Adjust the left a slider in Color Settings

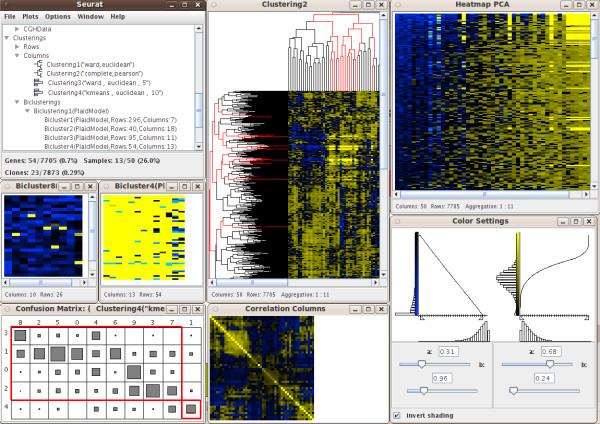click(x=421, y=364)
